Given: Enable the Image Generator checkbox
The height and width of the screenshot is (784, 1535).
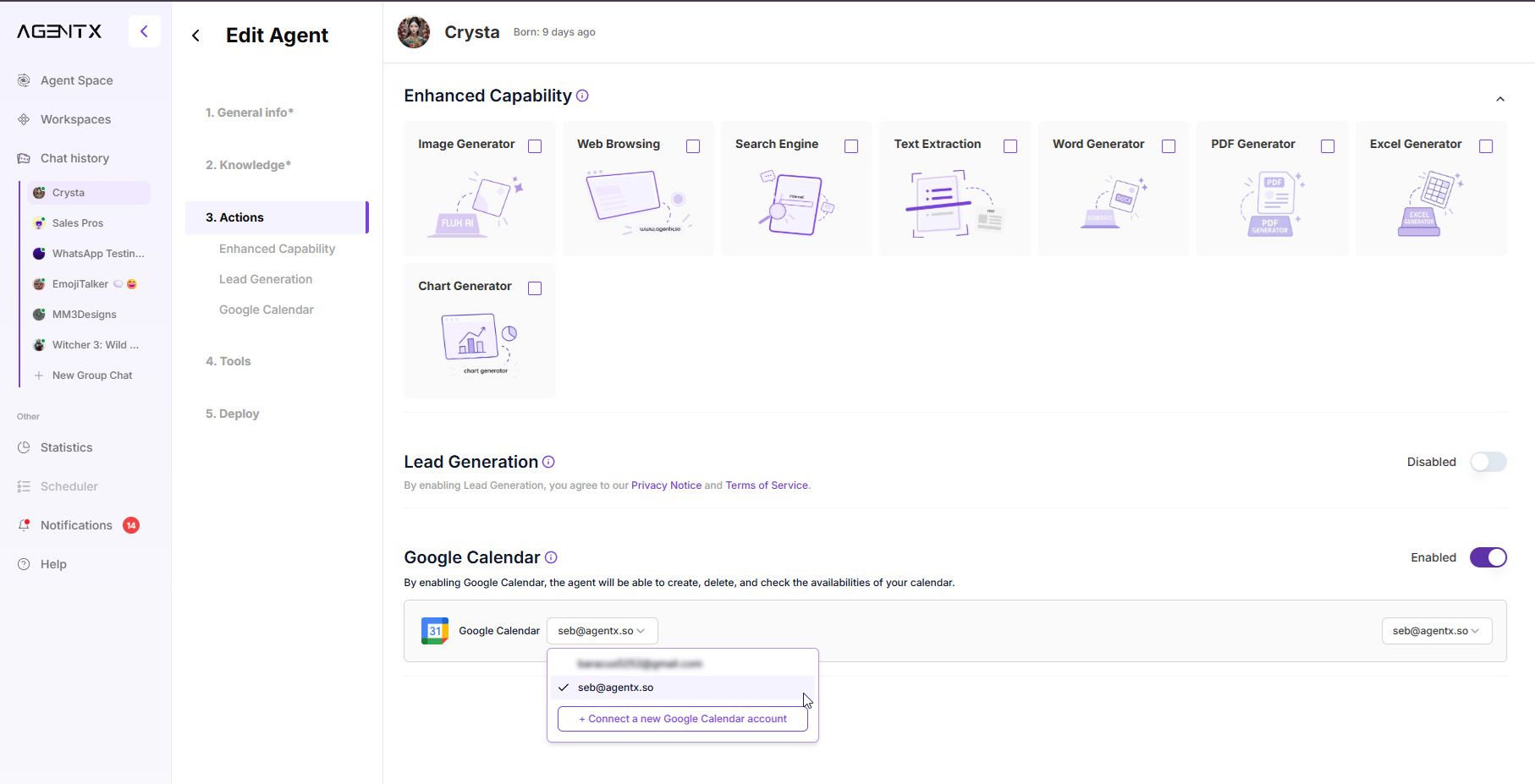Looking at the screenshot, I should click(x=535, y=146).
